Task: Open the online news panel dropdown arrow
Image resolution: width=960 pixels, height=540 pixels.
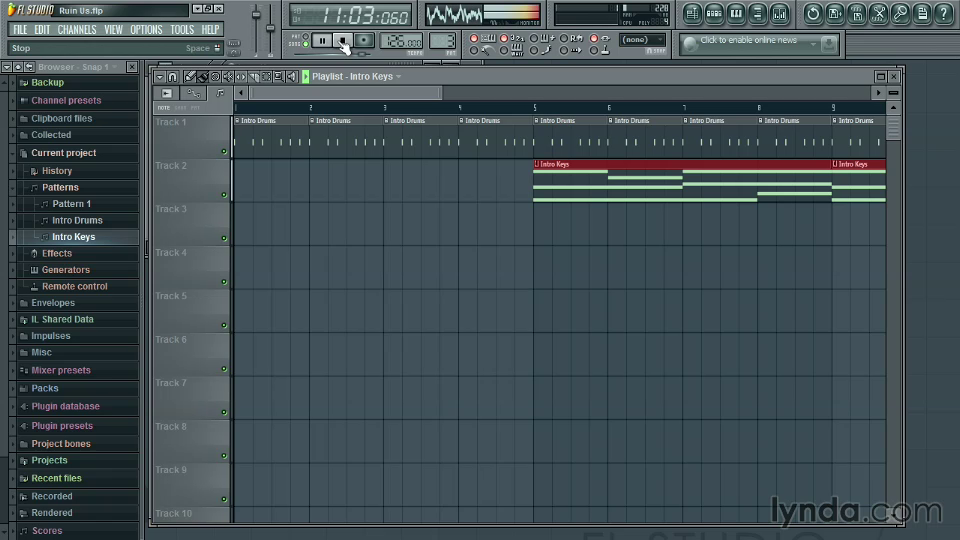Action: click(813, 43)
